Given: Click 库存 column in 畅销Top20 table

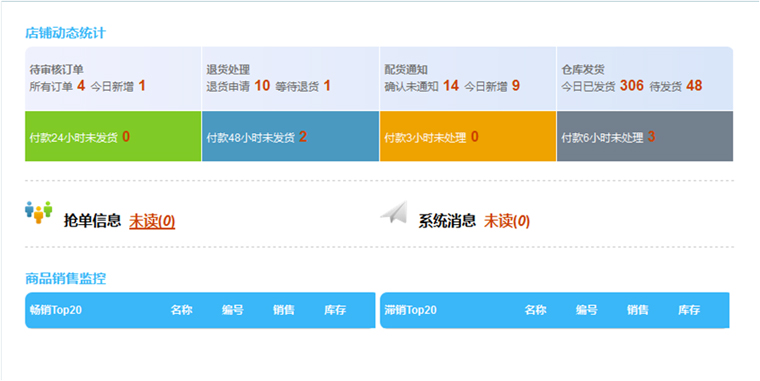Looking at the screenshot, I should (x=335, y=310).
